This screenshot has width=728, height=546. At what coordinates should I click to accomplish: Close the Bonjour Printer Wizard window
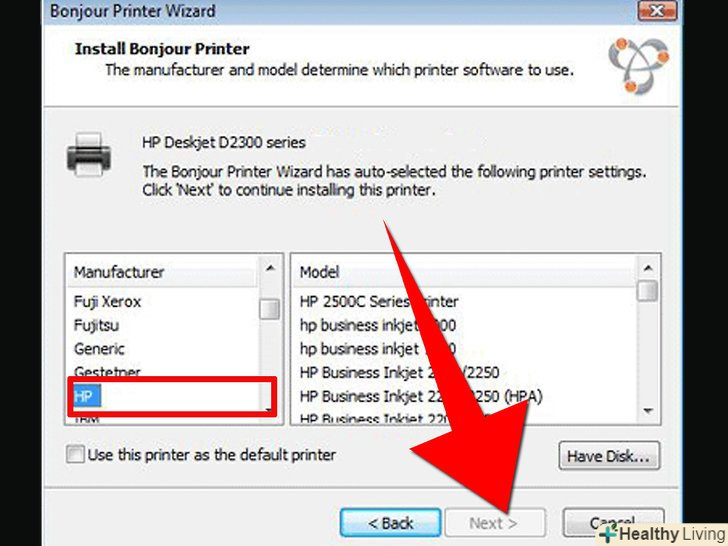(657, 11)
